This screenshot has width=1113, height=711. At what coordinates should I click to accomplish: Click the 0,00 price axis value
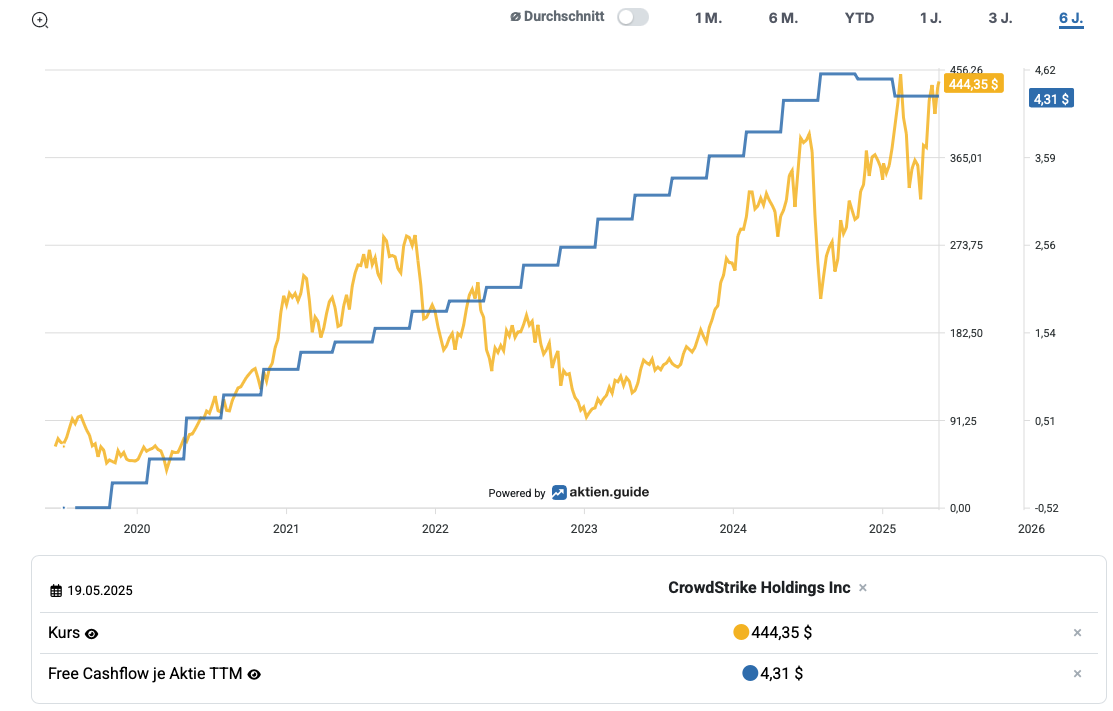pos(960,508)
